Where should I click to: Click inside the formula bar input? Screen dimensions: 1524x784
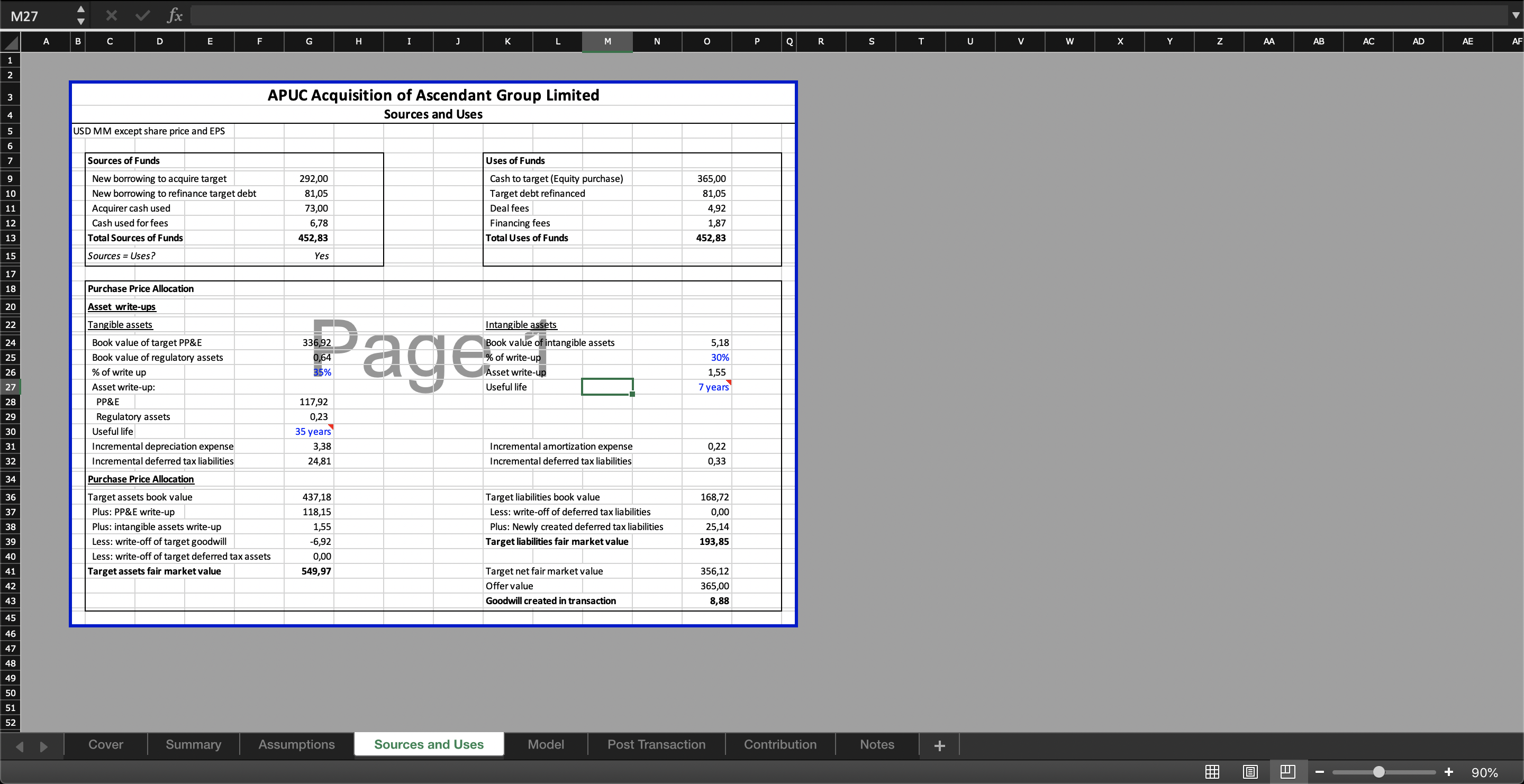[849, 16]
